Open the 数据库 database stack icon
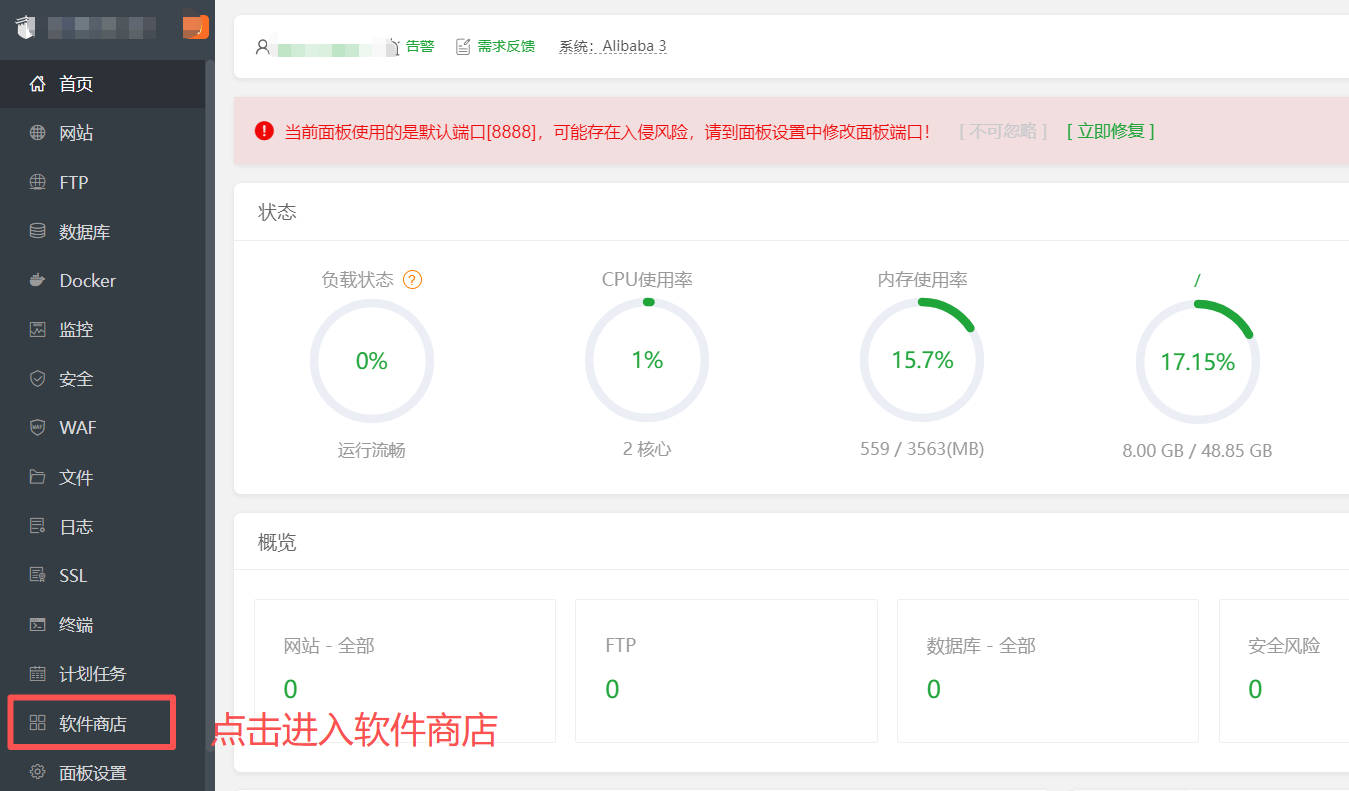 tap(38, 231)
